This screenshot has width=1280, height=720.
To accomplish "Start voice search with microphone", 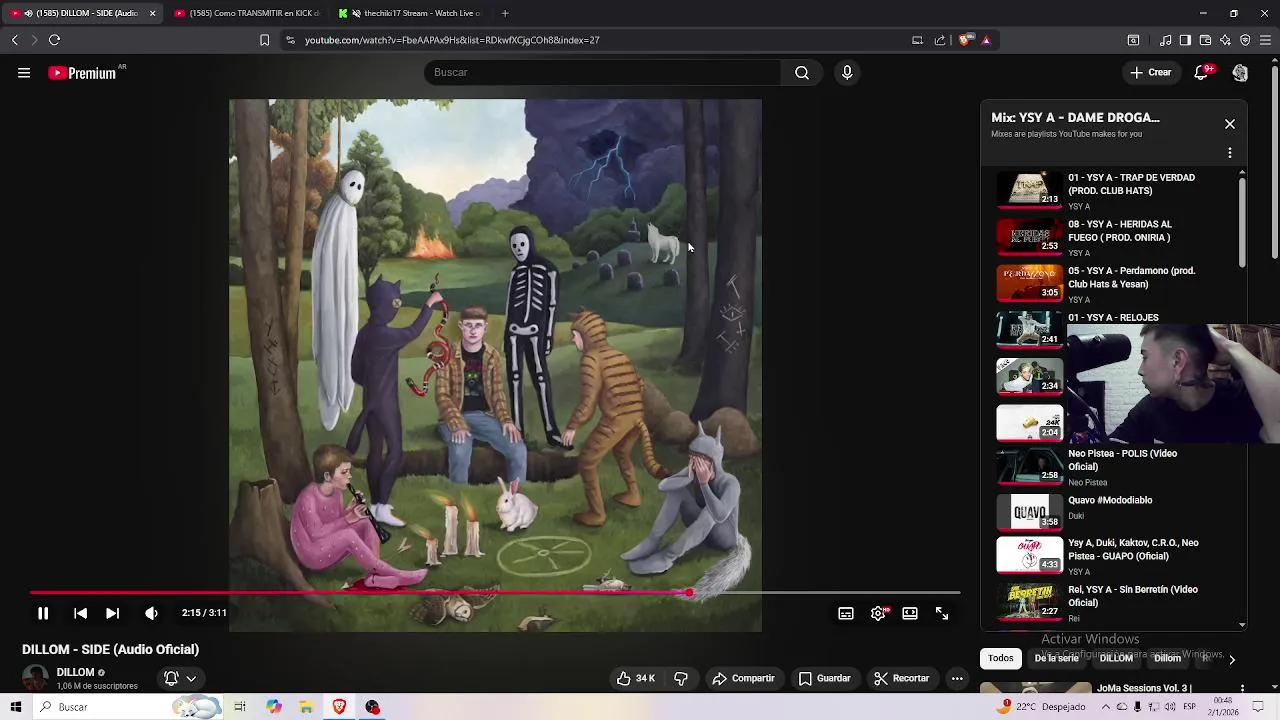I will (847, 72).
